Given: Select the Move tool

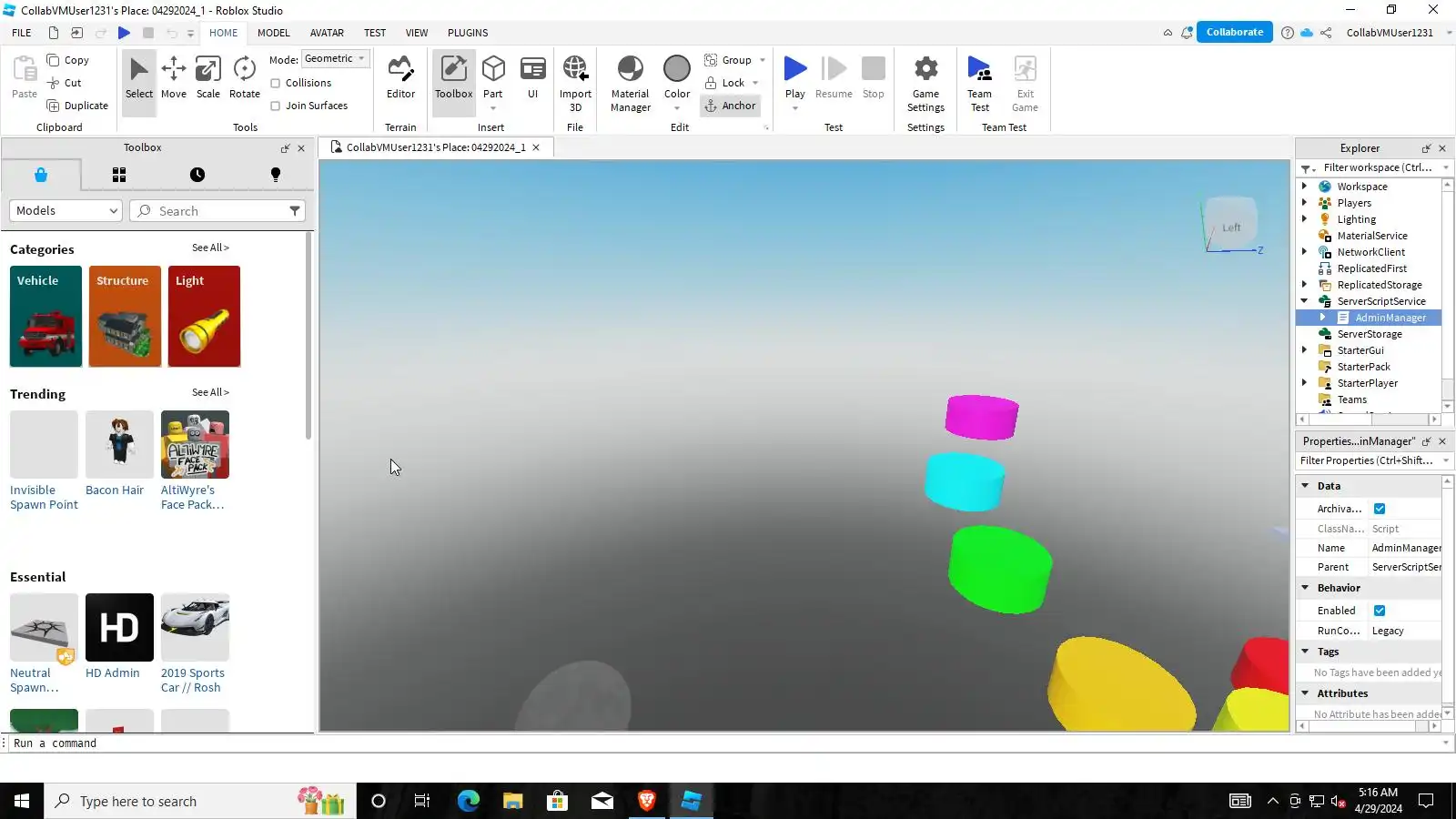Looking at the screenshot, I should [173, 79].
